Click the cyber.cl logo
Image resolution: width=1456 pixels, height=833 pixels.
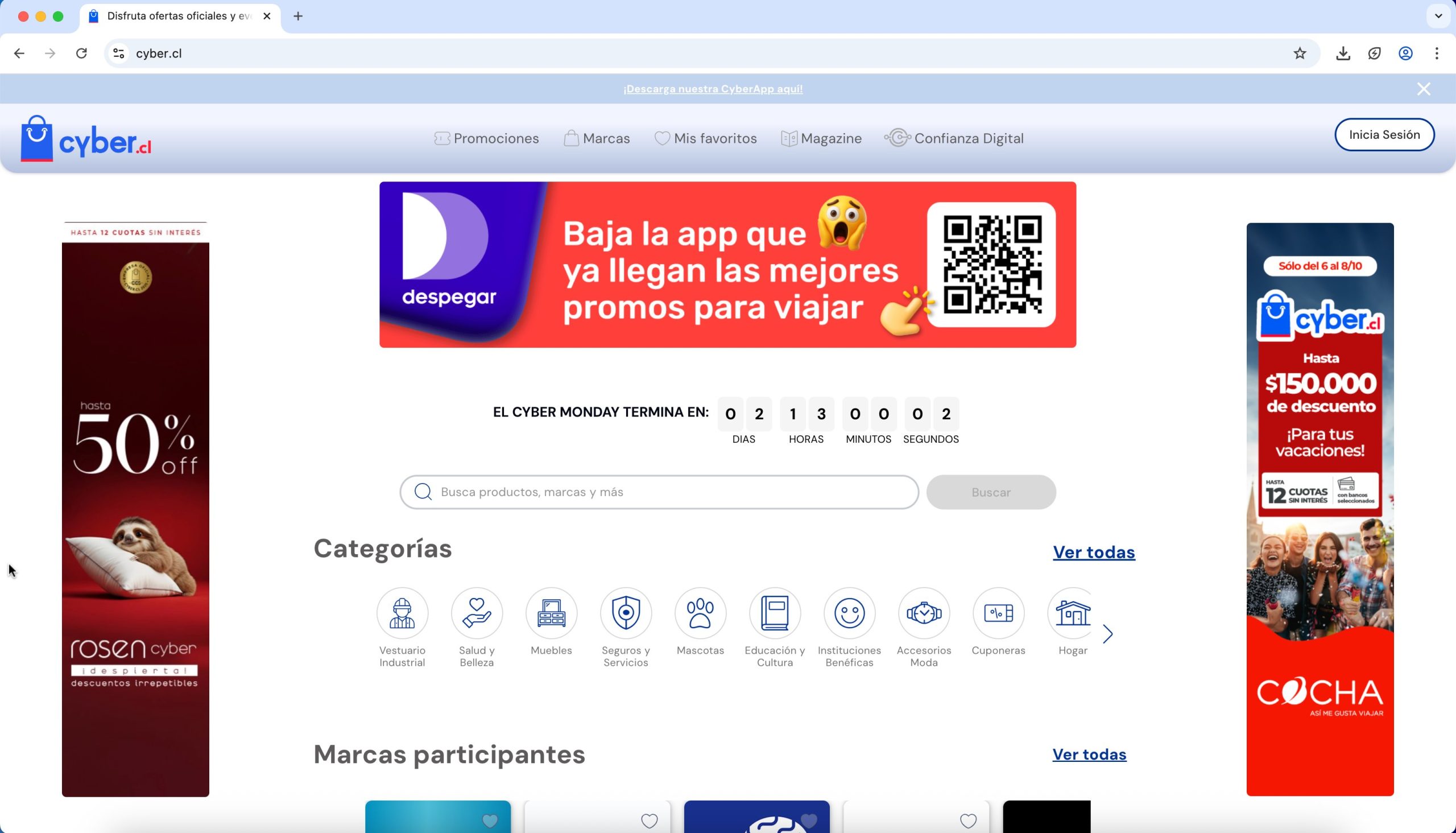(x=86, y=139)
